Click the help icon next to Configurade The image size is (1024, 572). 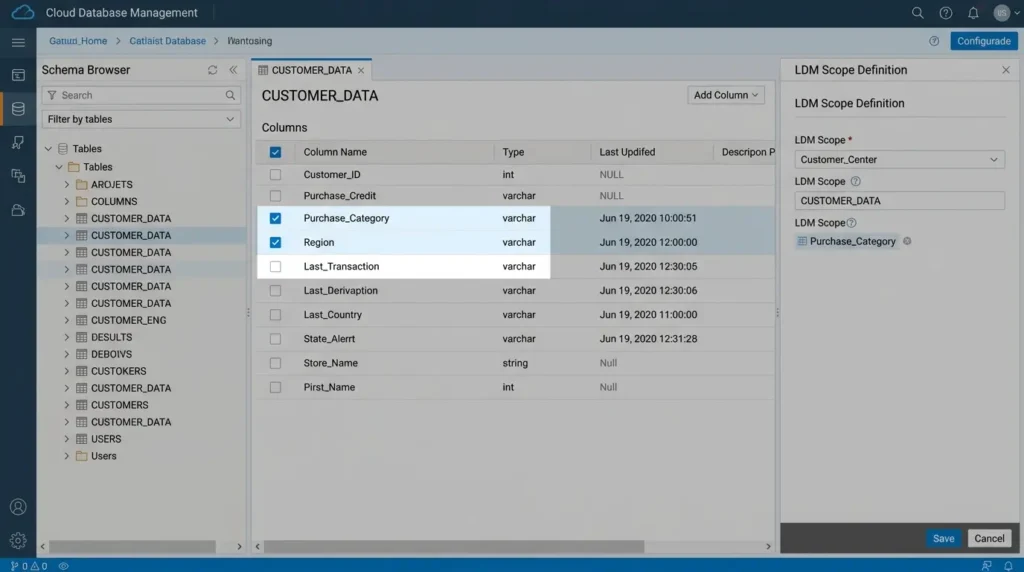point(934,41)
